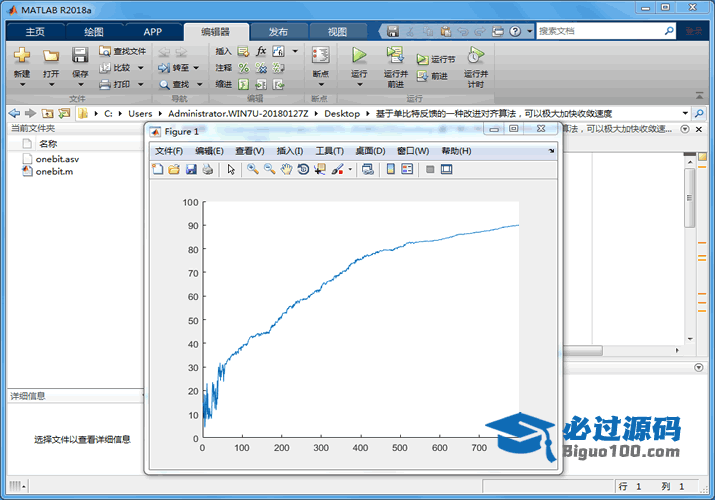This screenshot has height=500, width=715.
Task: Click Run and Time (运行并计时) icon
Action: [x=476, y=55]
